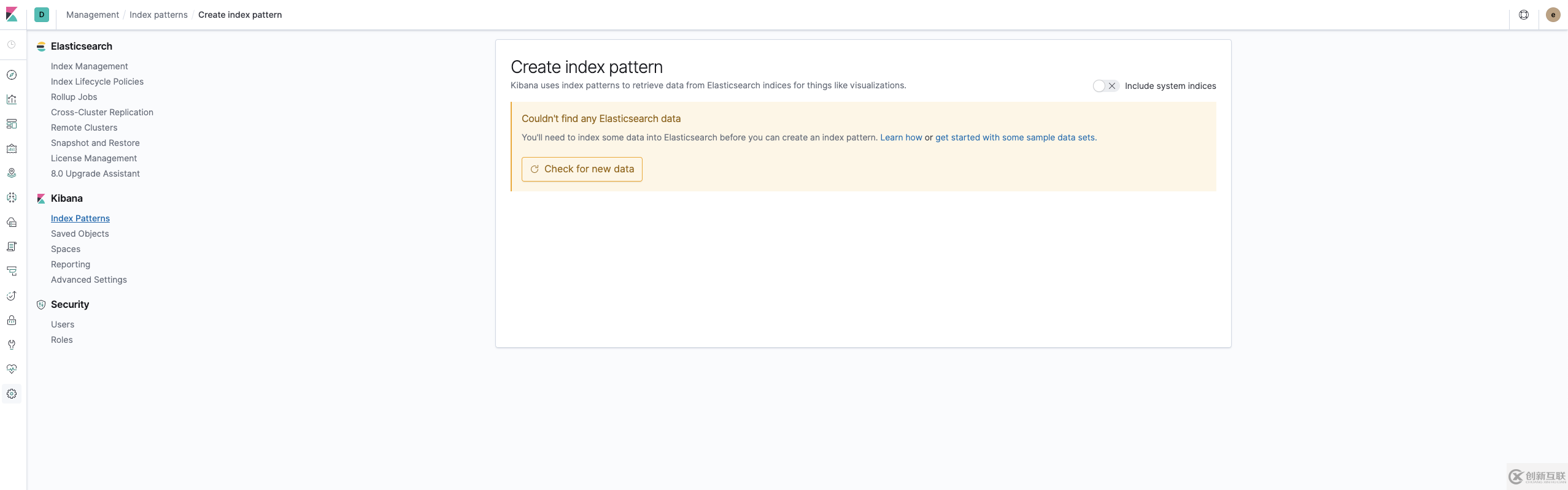Open Reporting under Kibana
1568x490 pixels.
pos(71,264)
